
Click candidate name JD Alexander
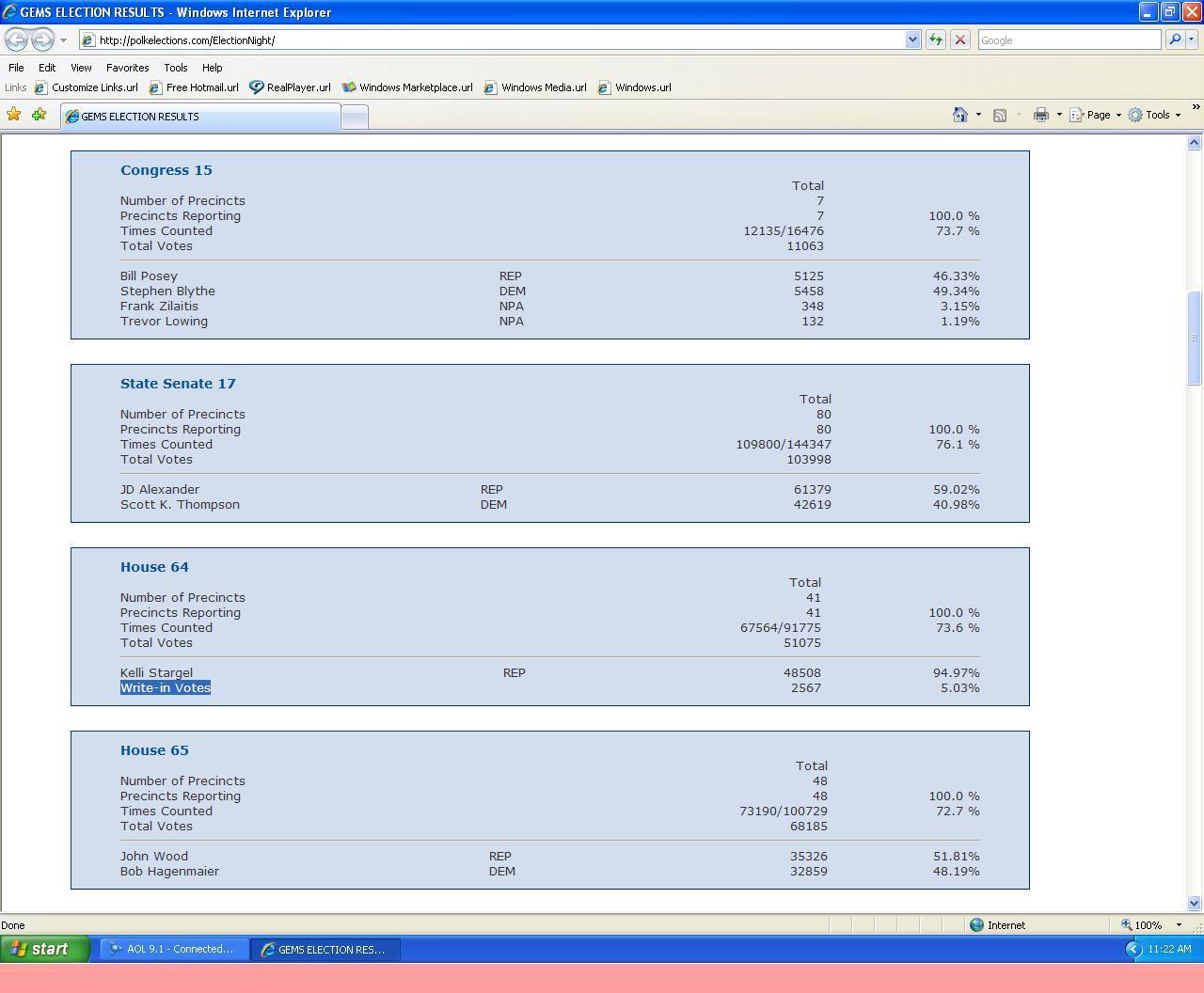pos(160,489)
